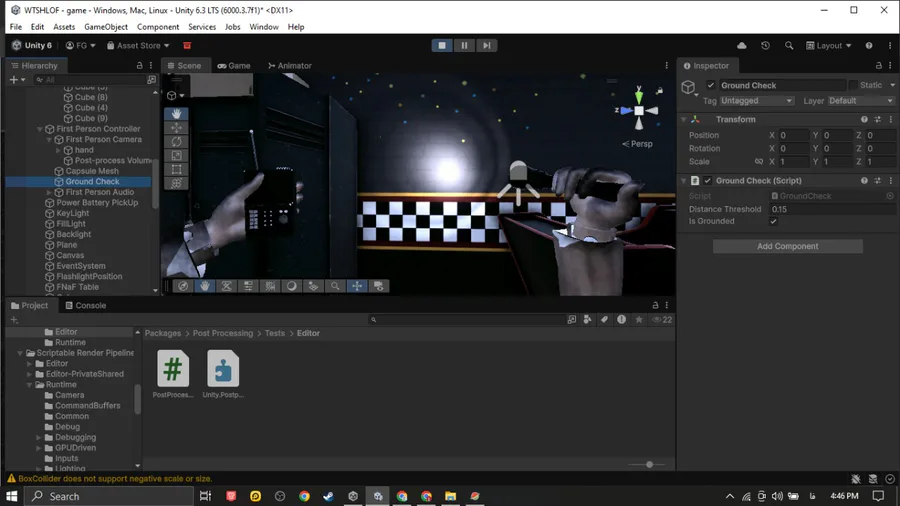The image size is (900, 506).
Task: Select Capsule Mesh in hierarchy
Action: (92, 171)
